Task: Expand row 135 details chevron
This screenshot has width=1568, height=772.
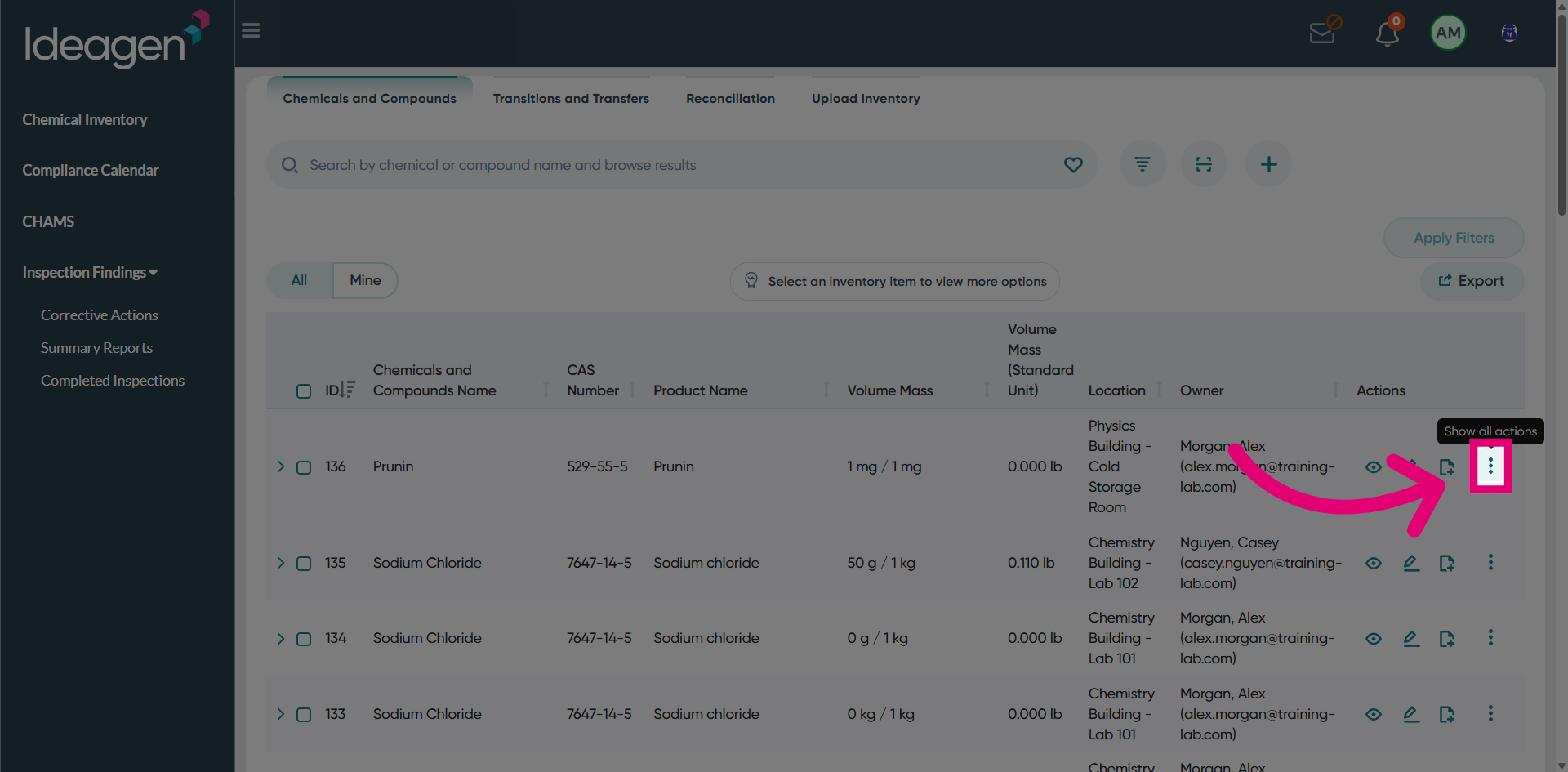Action: point(280,563)
